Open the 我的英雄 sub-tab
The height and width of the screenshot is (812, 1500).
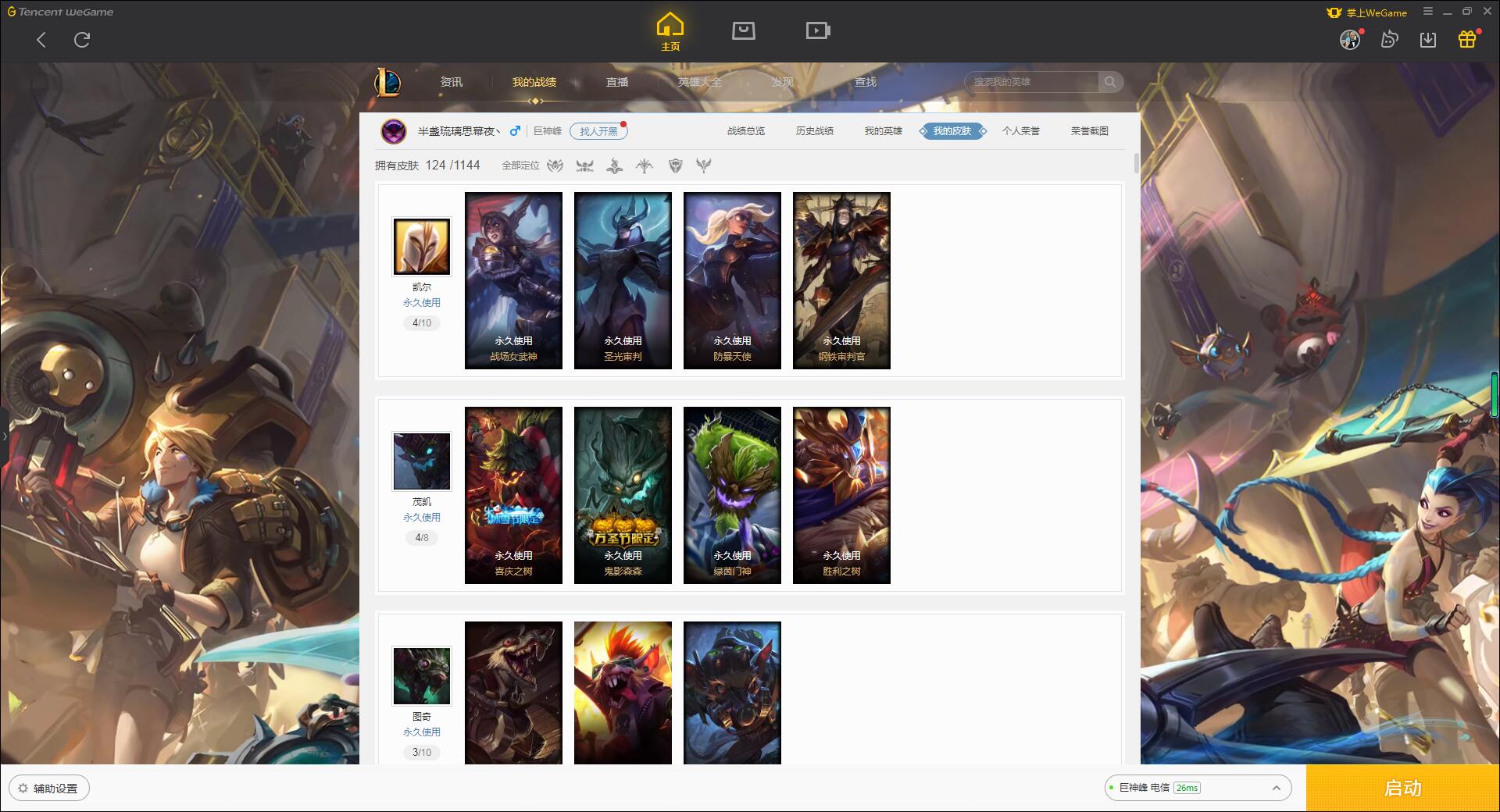point(884,131)
